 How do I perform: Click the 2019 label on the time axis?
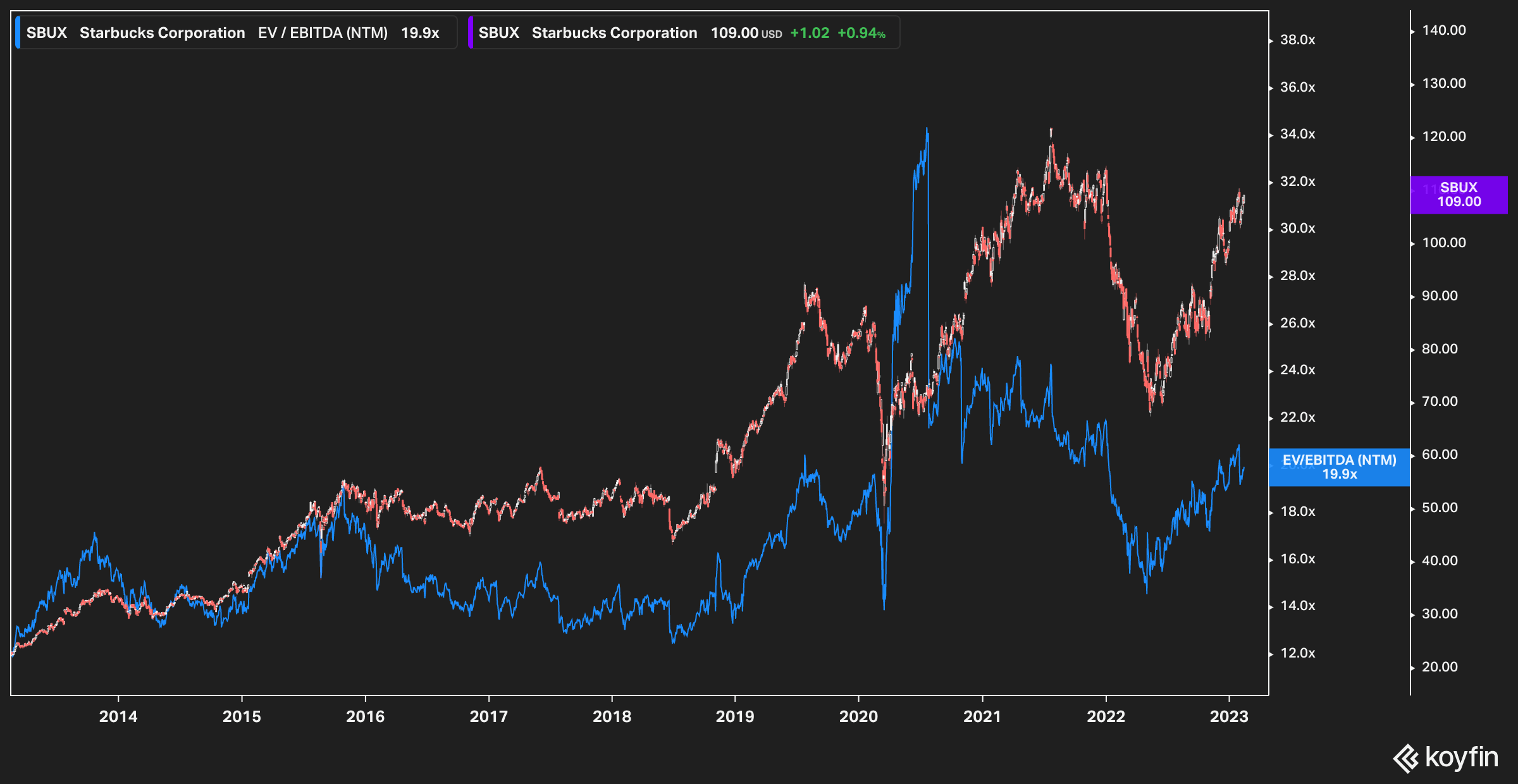point(735,717)
